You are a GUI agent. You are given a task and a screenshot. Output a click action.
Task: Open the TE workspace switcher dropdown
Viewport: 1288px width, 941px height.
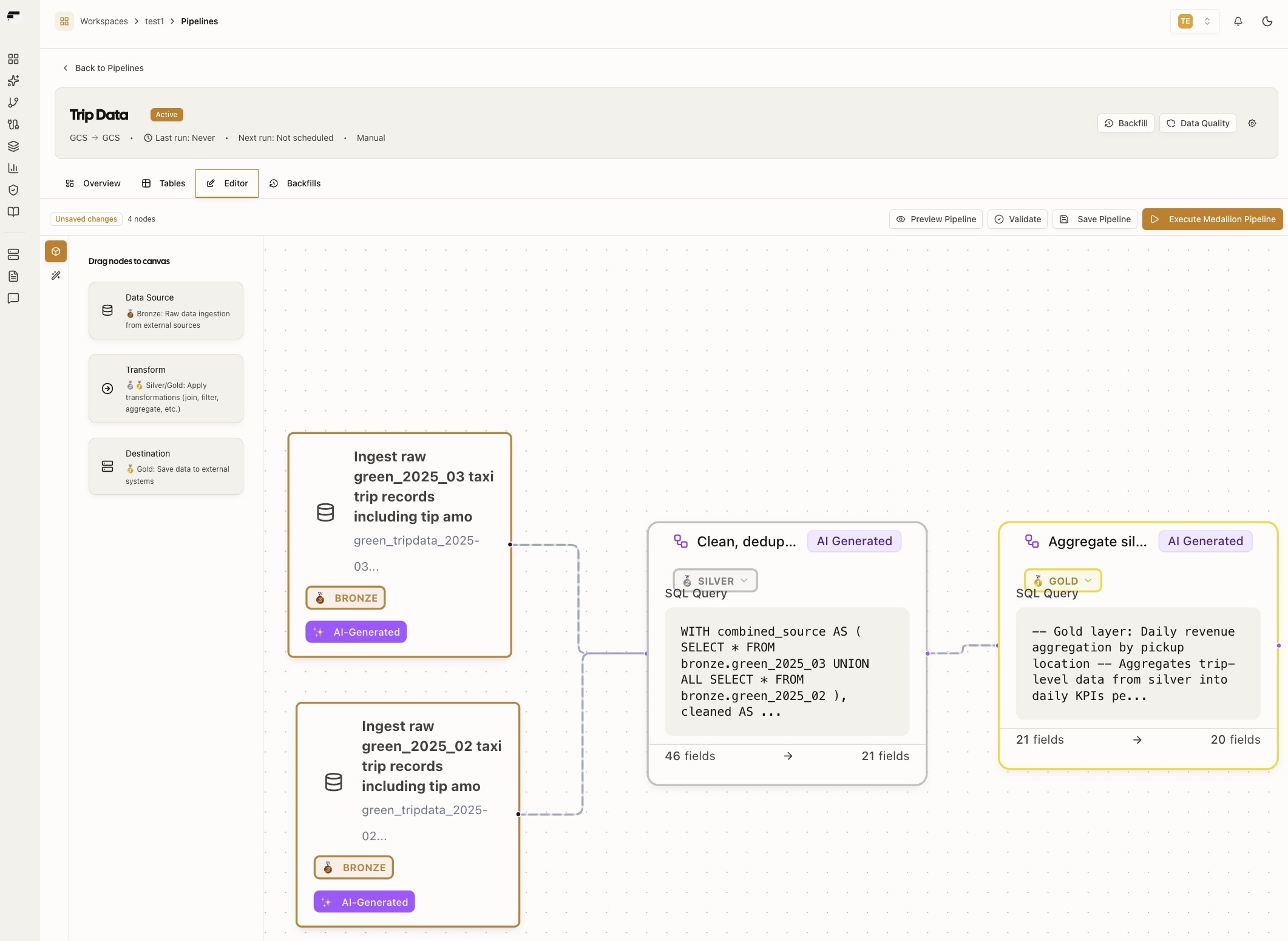click(x=1194, y=21)
